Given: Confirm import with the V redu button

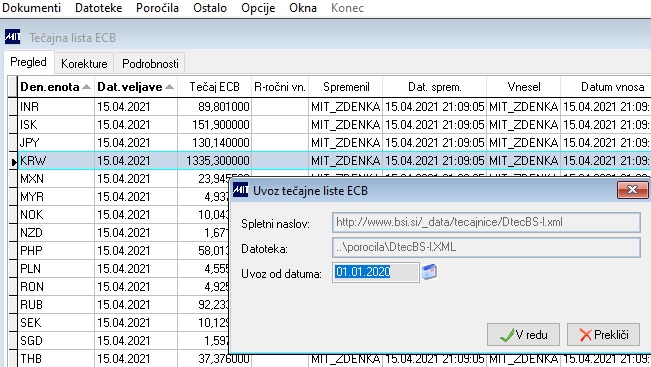Looking at the screenshot, I should [523, 335].
